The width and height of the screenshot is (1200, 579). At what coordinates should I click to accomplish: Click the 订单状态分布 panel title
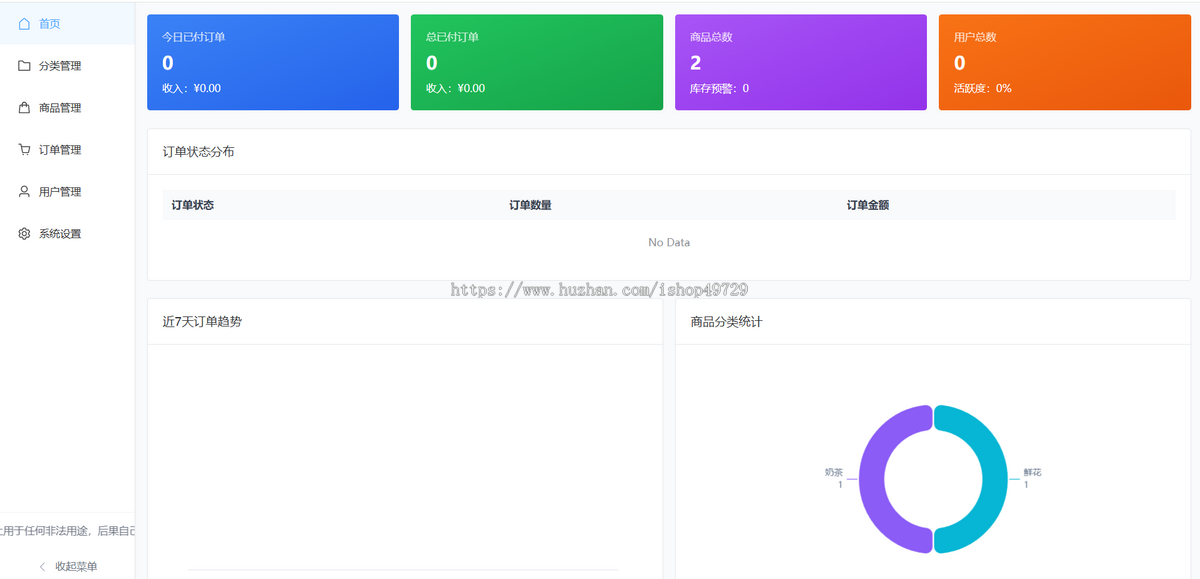199,152
